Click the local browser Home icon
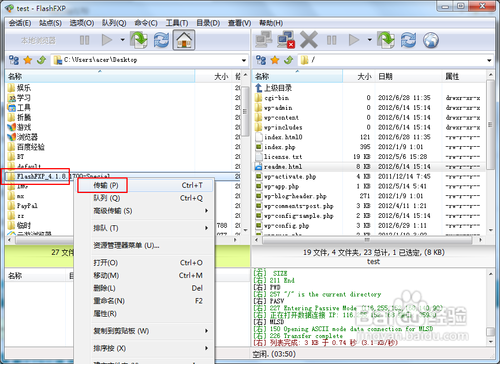This screenshot has width=501, height=365. [x=184, y=40]
